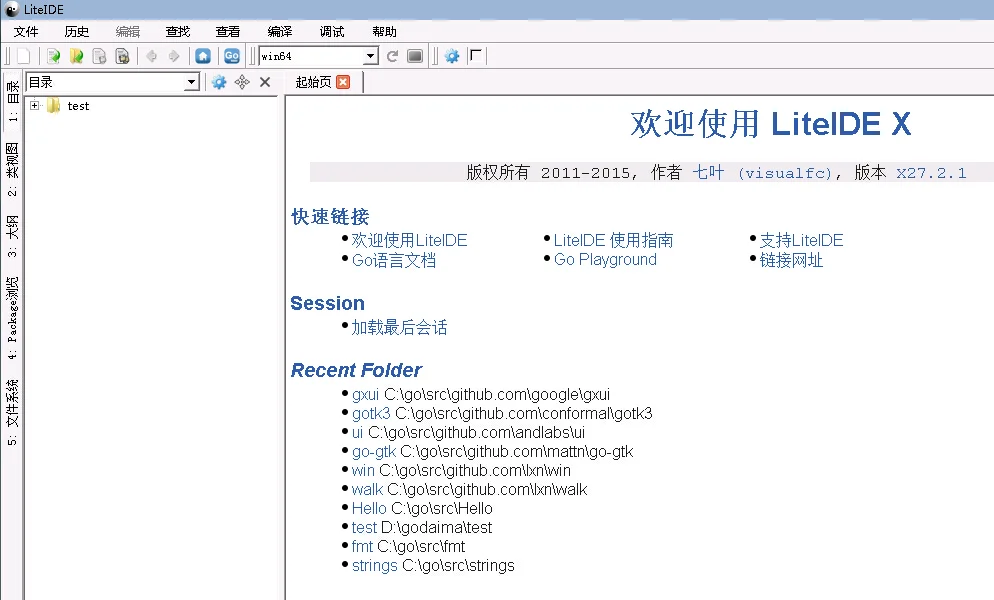Screen dimensions: 994x600
Task: Open the Go Playground link
Action: (605, 259)
